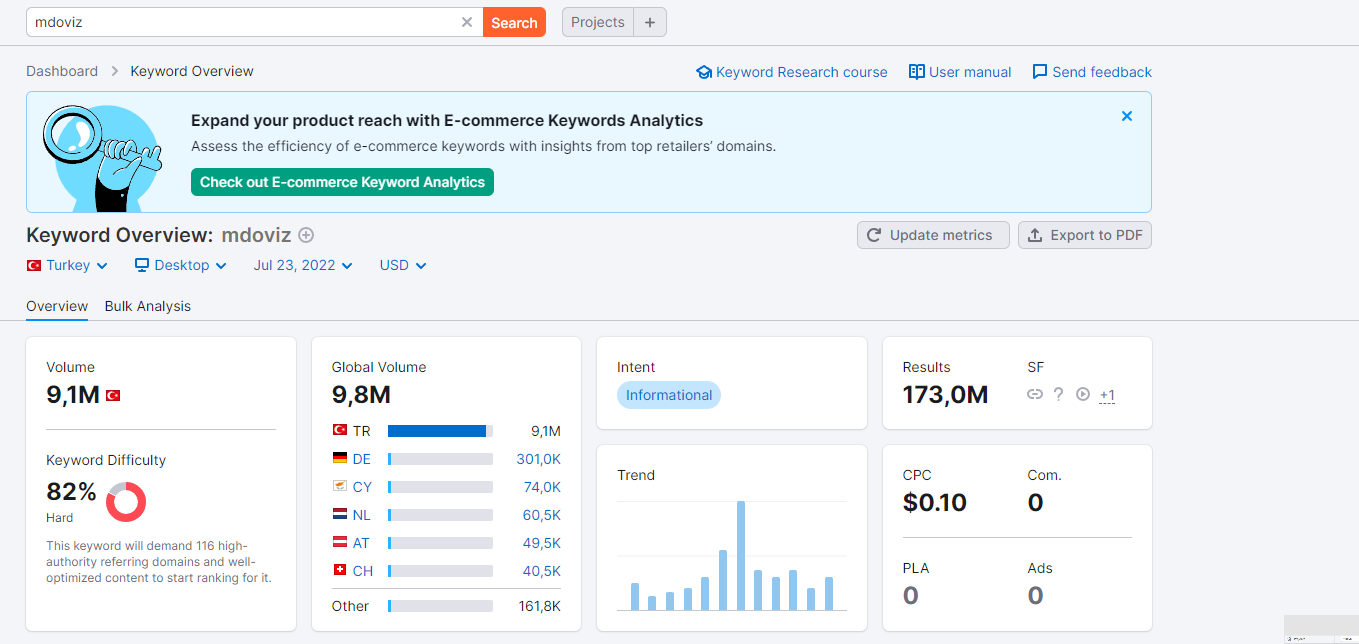Click the question mark icon under SF
Image resolution: width=1359 pixels, height=644 pixels.
[x=1059, y=395]
